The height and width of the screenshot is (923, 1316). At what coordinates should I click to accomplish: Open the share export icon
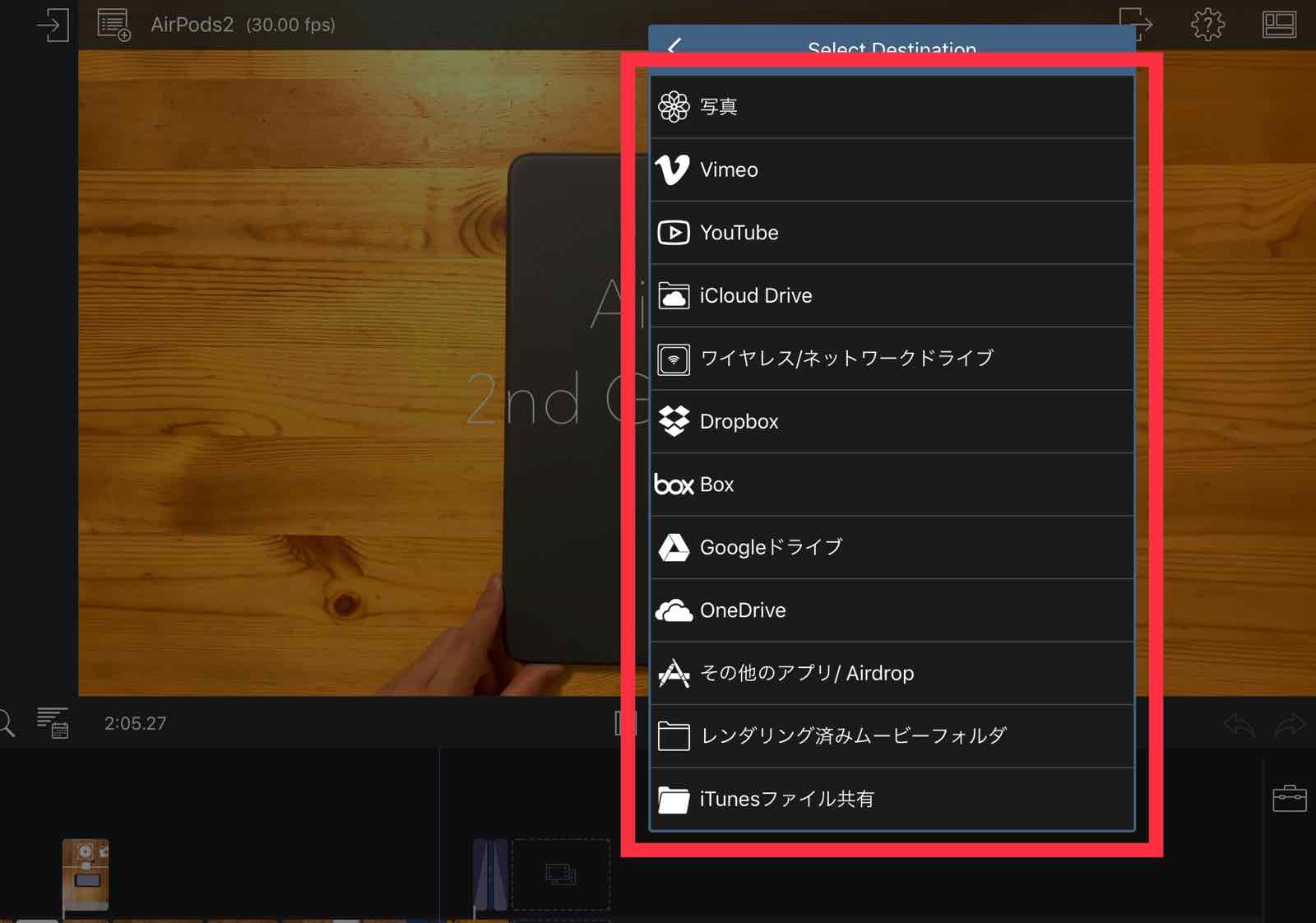1136,23
